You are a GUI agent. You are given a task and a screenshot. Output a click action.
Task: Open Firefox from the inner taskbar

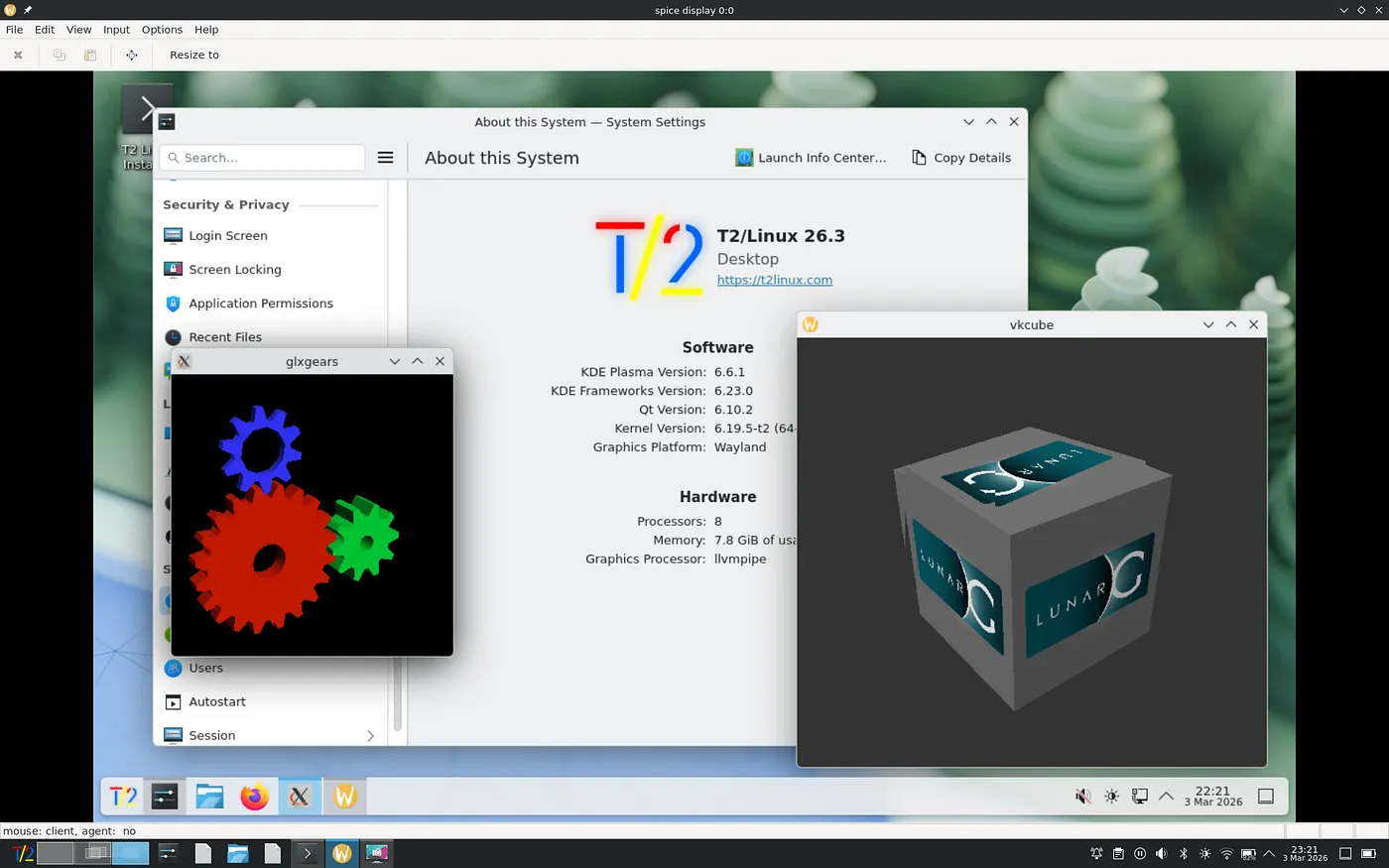click(x=255, y=797)
